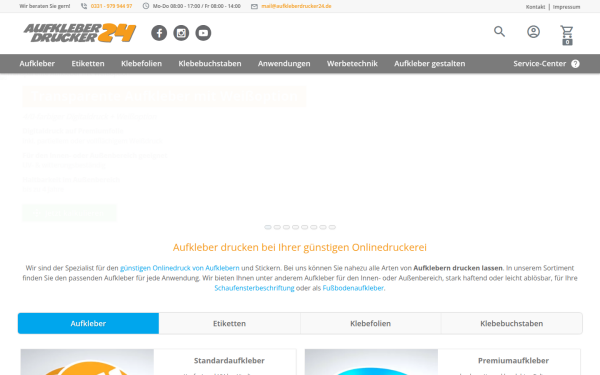Open the Etiketten navigation menu

[88, 64]
